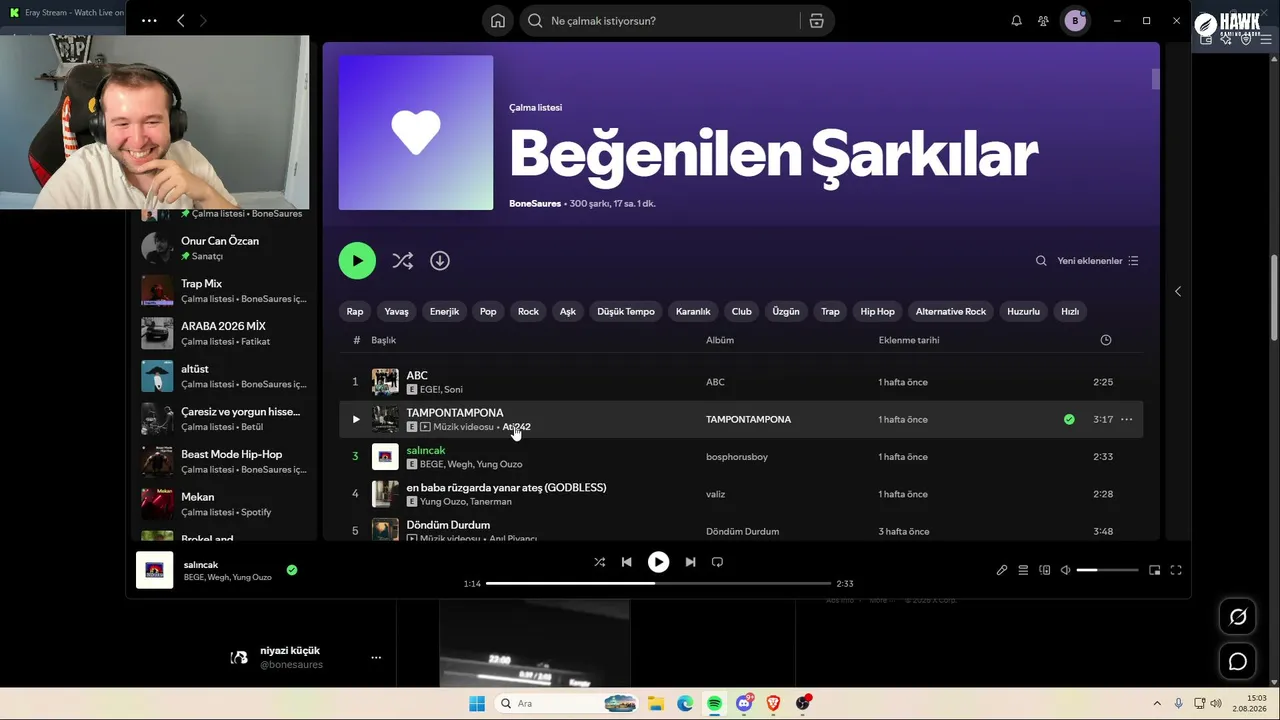Skip to the previous track

pyautogui.click(x=626, y=562)
